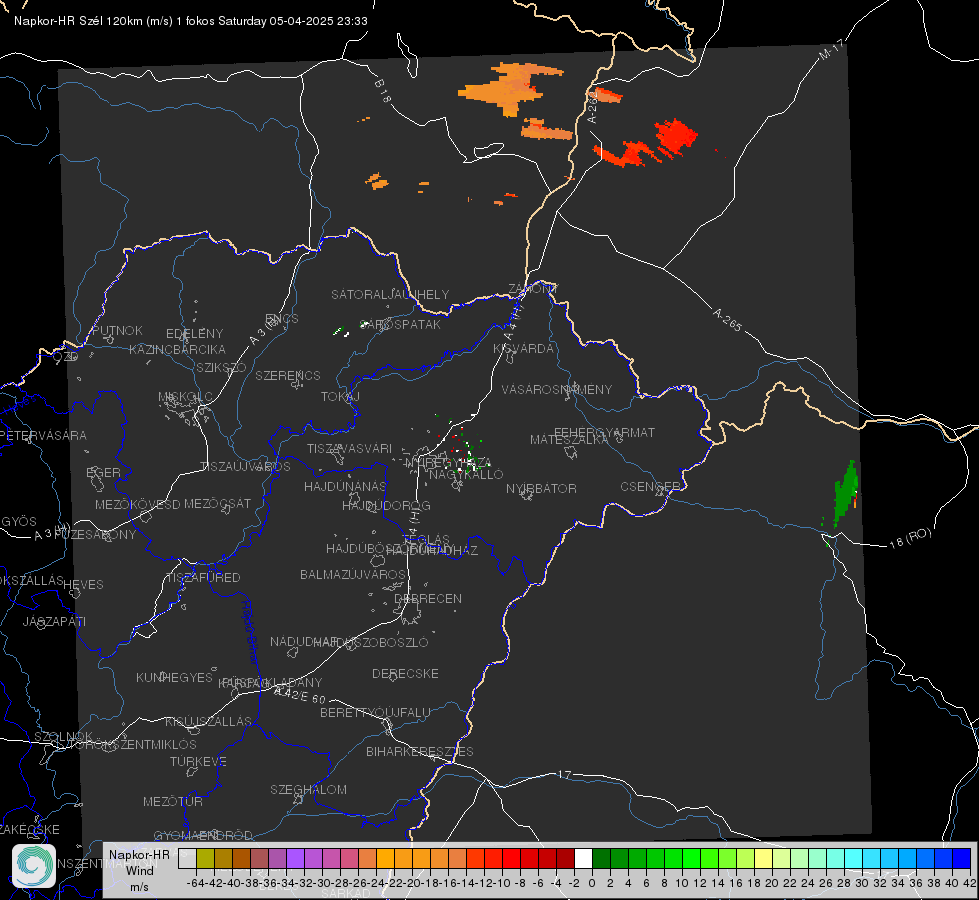The height and width of the screenshot is (900, 979).
Task: Select the SZEGHALOM label
Action: (x=308, y=789)
